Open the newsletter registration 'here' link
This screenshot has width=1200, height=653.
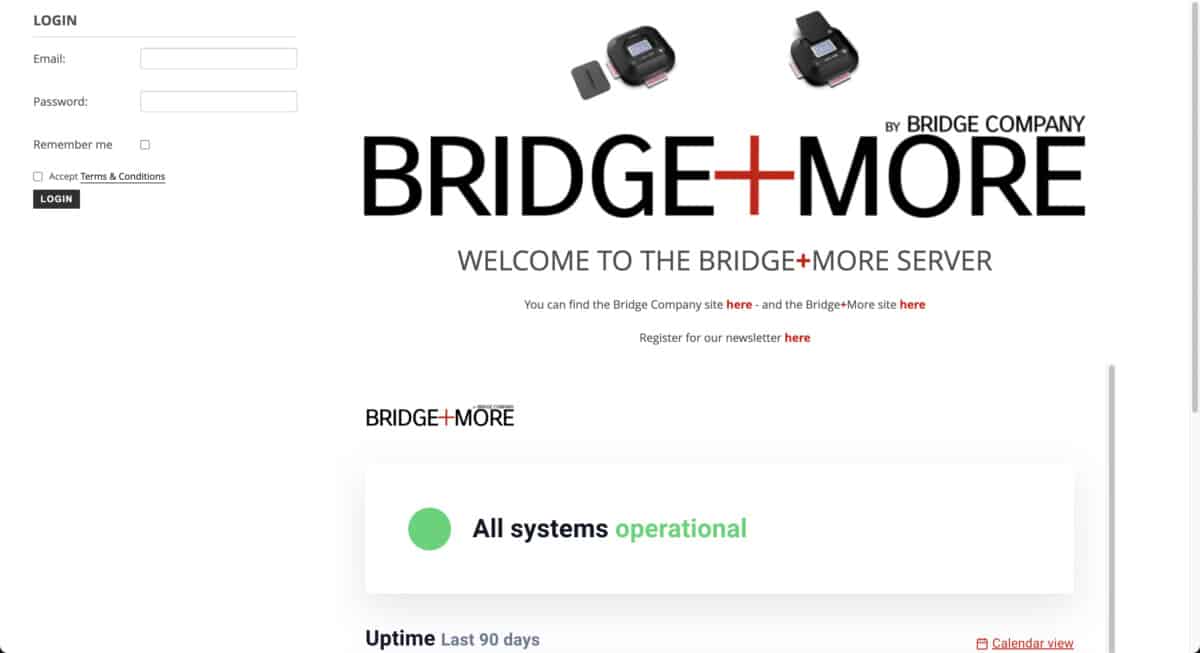click(797, 338)
